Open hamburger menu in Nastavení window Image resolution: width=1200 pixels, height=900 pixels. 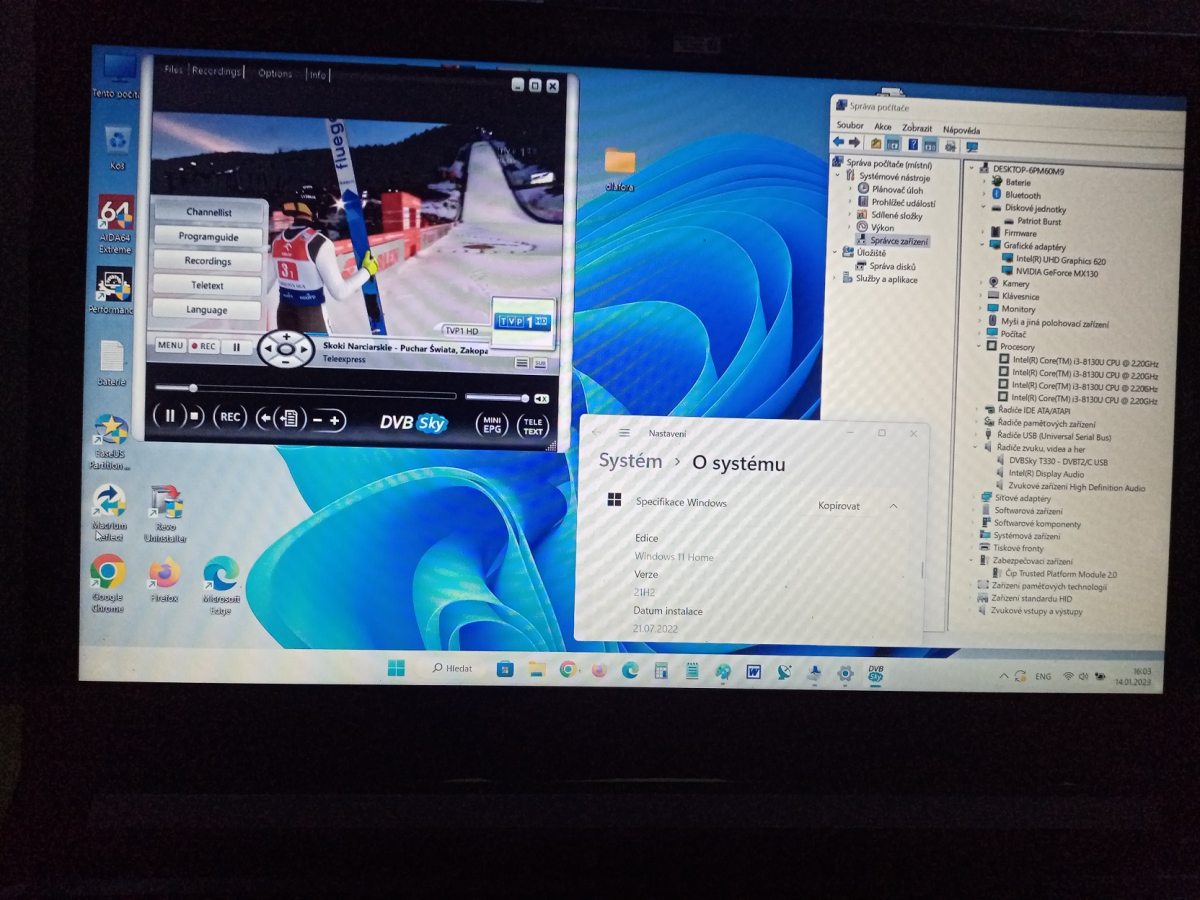pyautogui.click(x=625, y=433)
